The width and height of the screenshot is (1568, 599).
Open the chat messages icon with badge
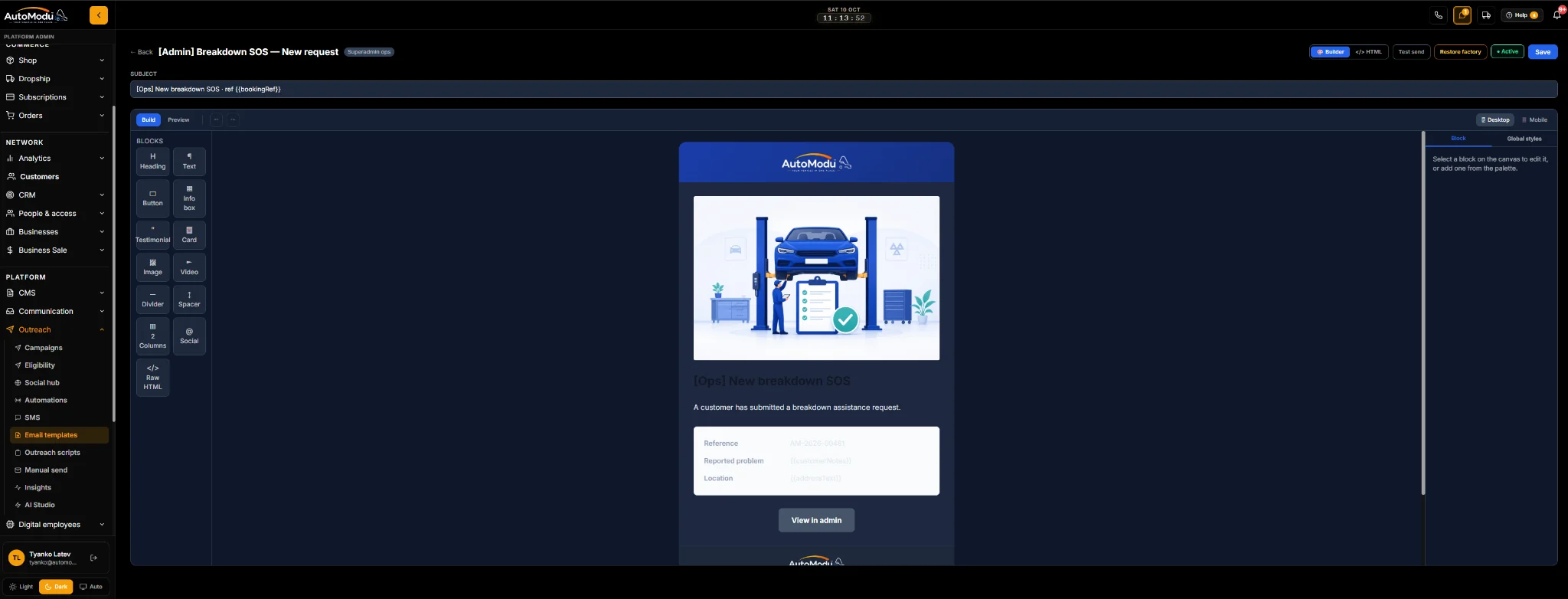pos(1462,15)
